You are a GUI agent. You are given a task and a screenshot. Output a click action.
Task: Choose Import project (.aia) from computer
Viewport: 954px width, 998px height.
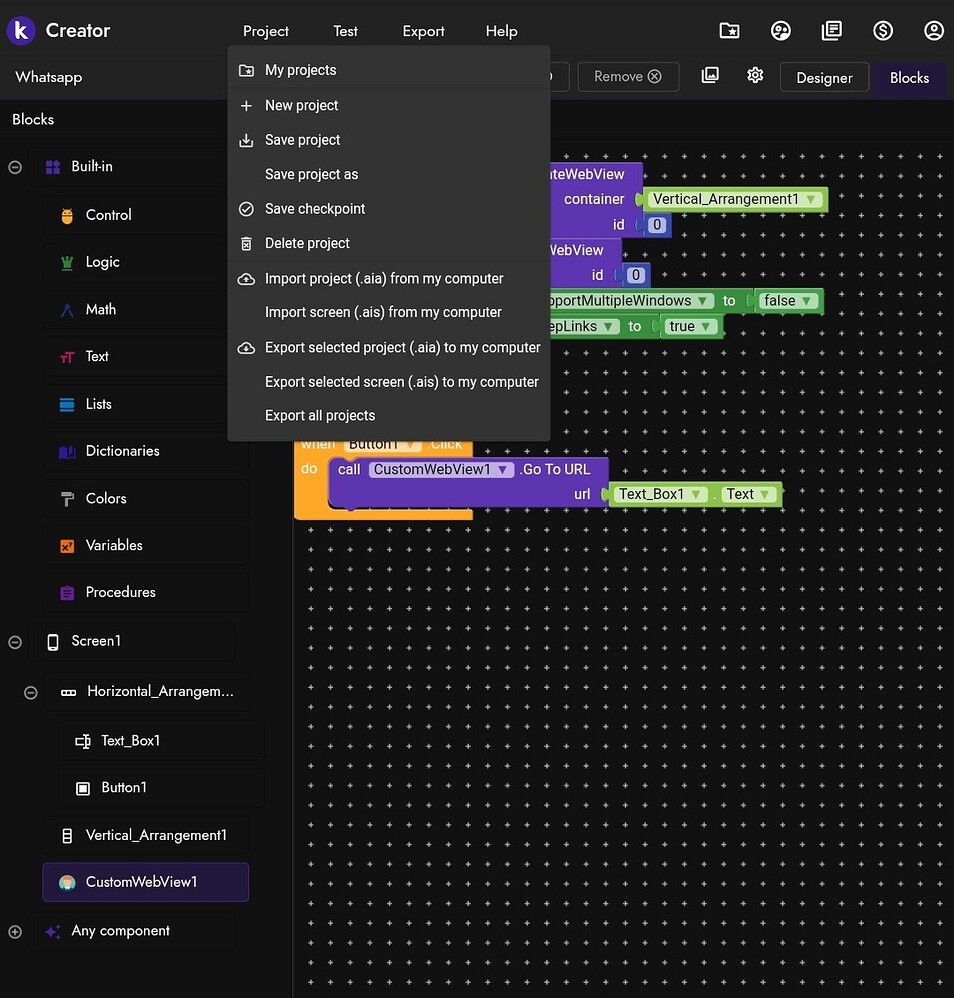tap(389, 279)
